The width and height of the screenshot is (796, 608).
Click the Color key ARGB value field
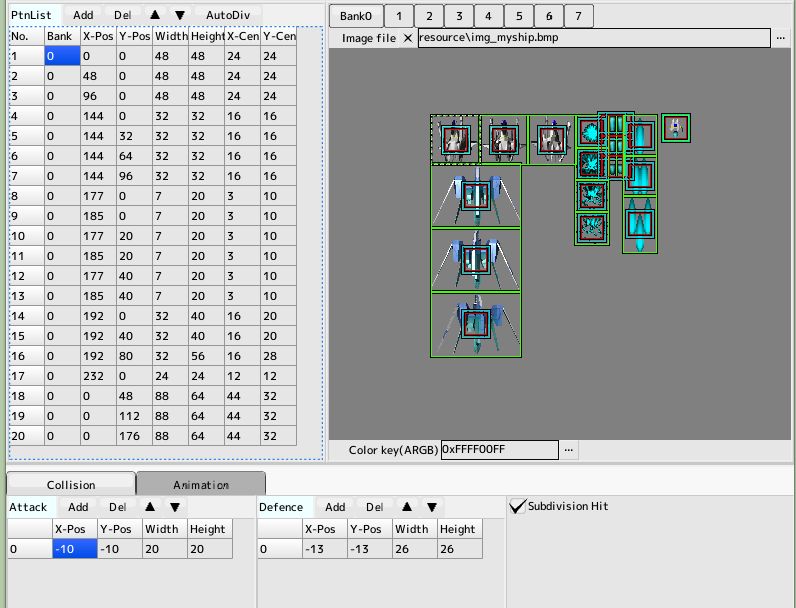click(500, 450)
